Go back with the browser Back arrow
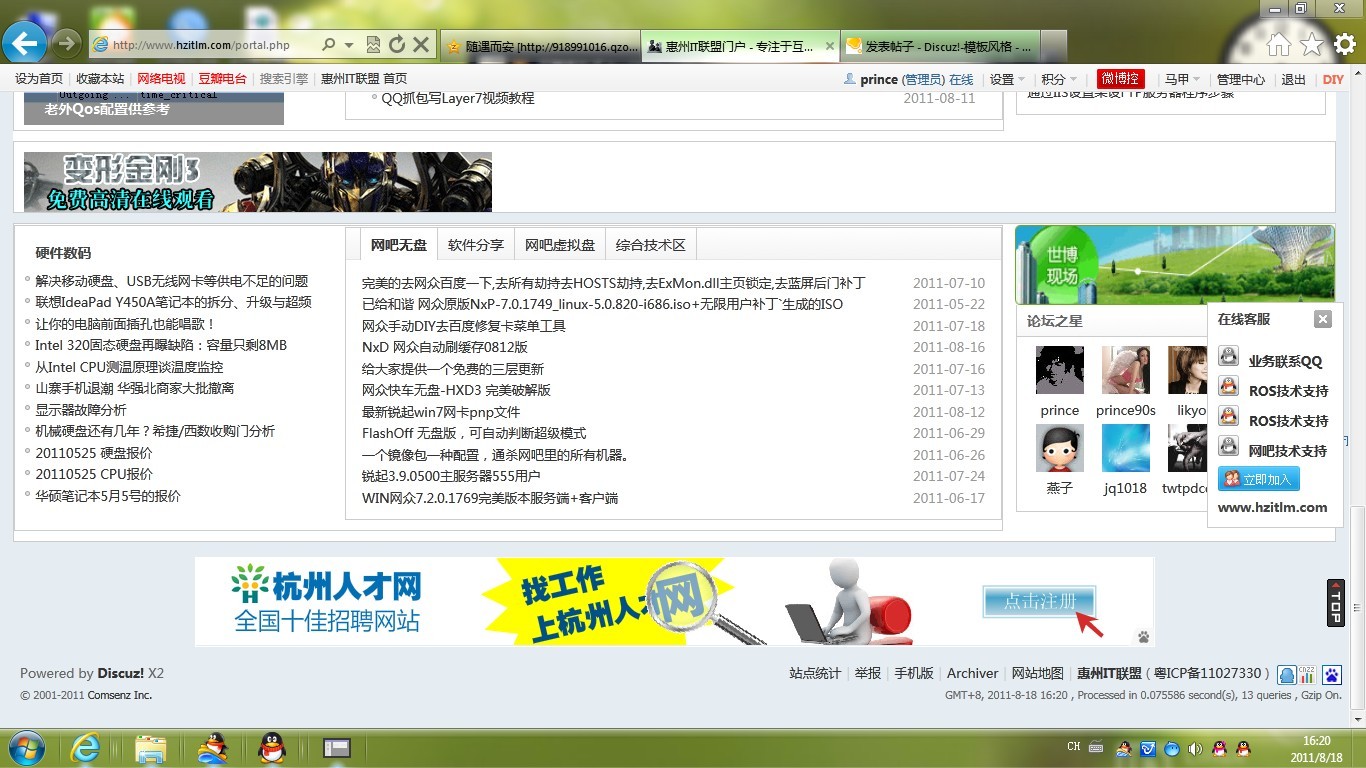Image resolution: width=1366 pixels, height=768 pixels. (x=24, y=43)
